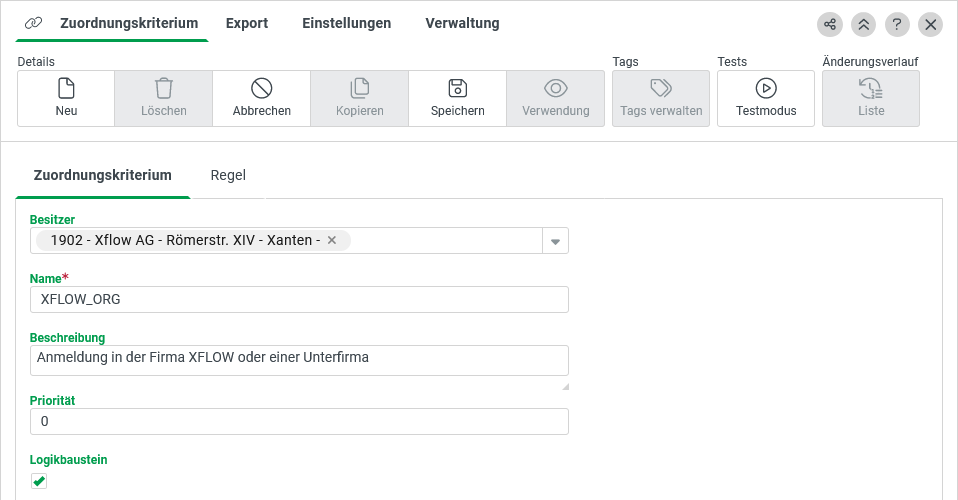Grab the Beschreibung textarea resize handle

coord(565,386)
